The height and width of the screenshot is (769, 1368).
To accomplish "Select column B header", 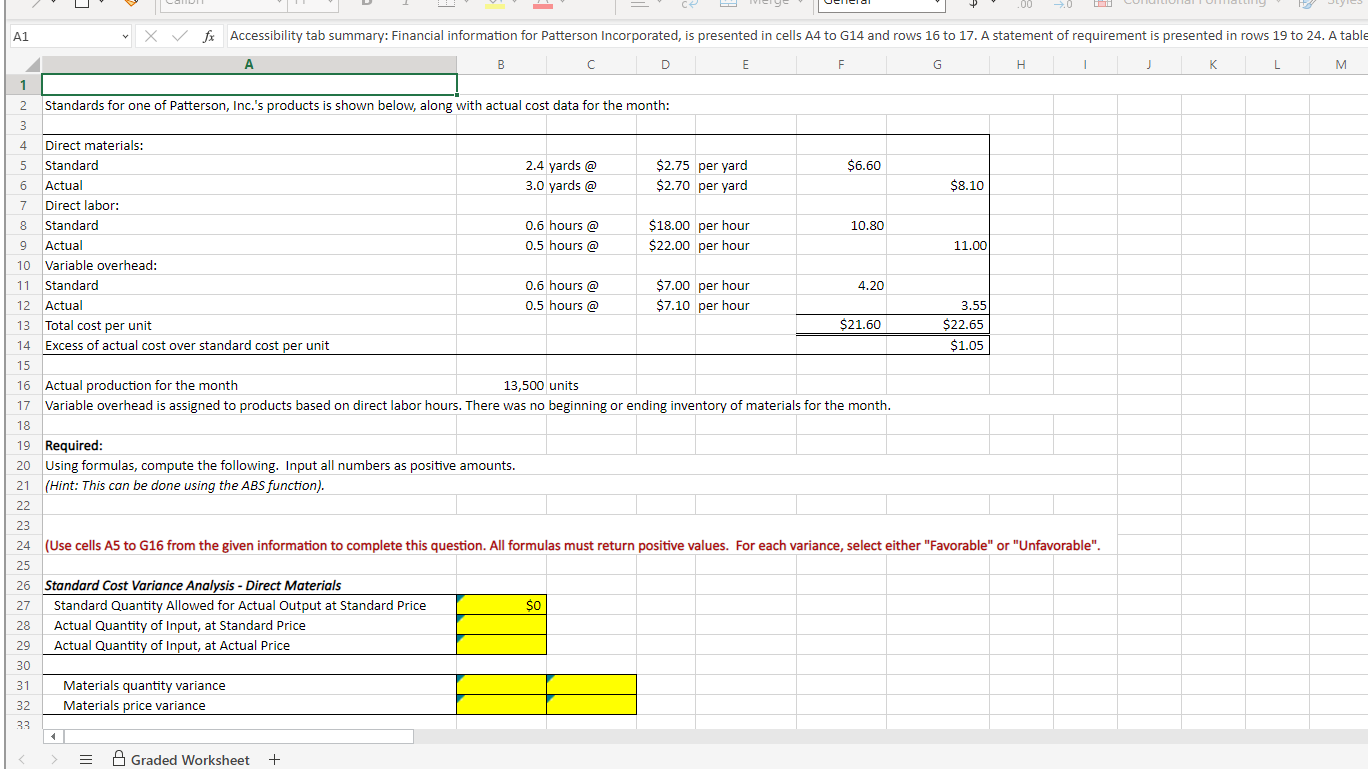I will click(501, 65).
